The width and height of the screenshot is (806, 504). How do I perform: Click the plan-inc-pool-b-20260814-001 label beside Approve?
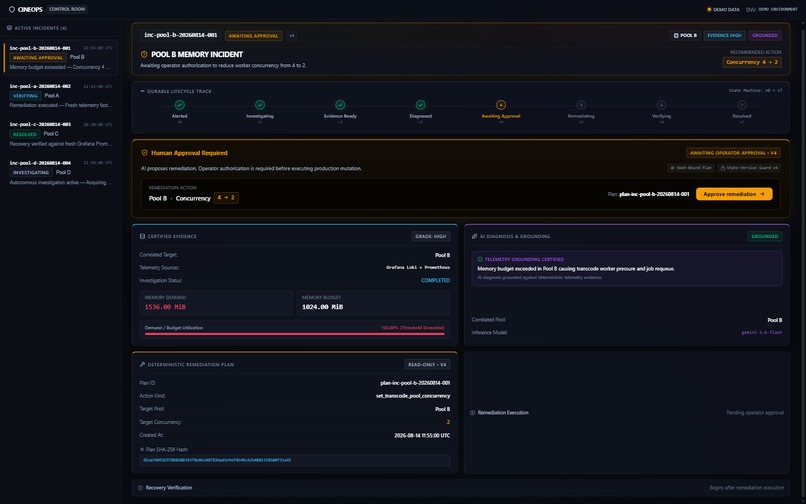pos(654,194)
